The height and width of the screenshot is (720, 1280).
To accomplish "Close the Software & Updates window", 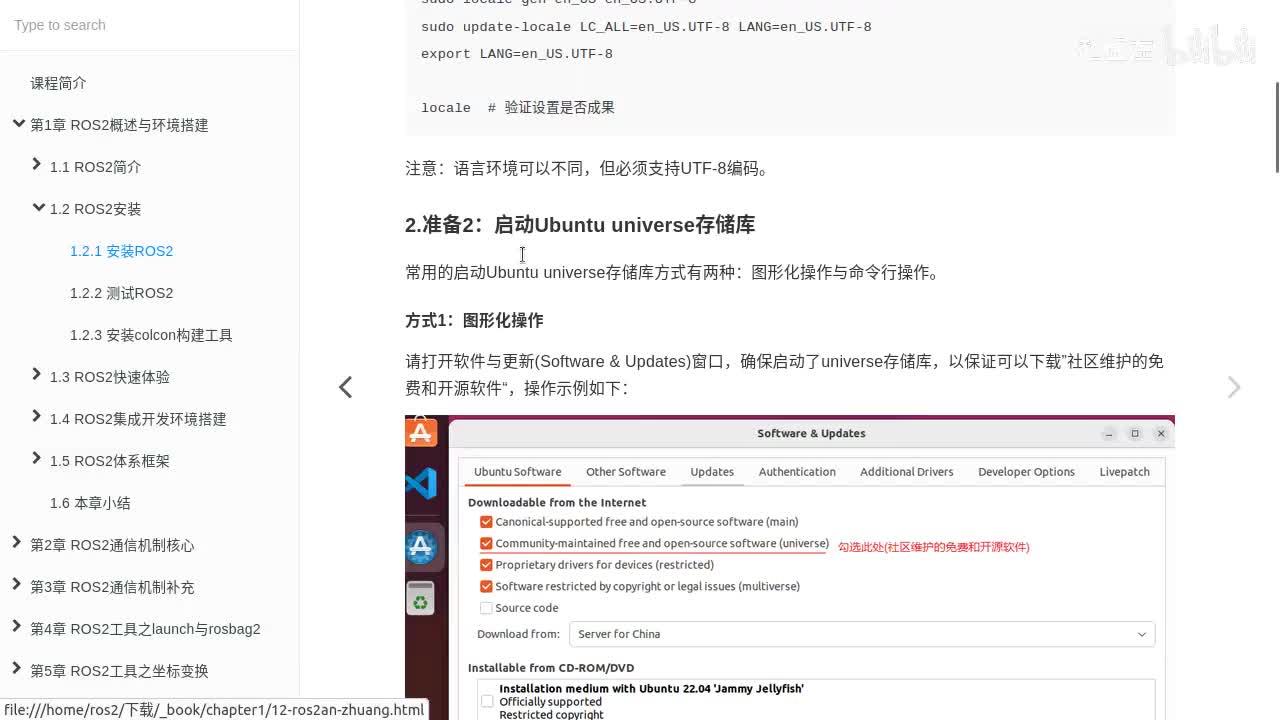I will (1161, 433).
